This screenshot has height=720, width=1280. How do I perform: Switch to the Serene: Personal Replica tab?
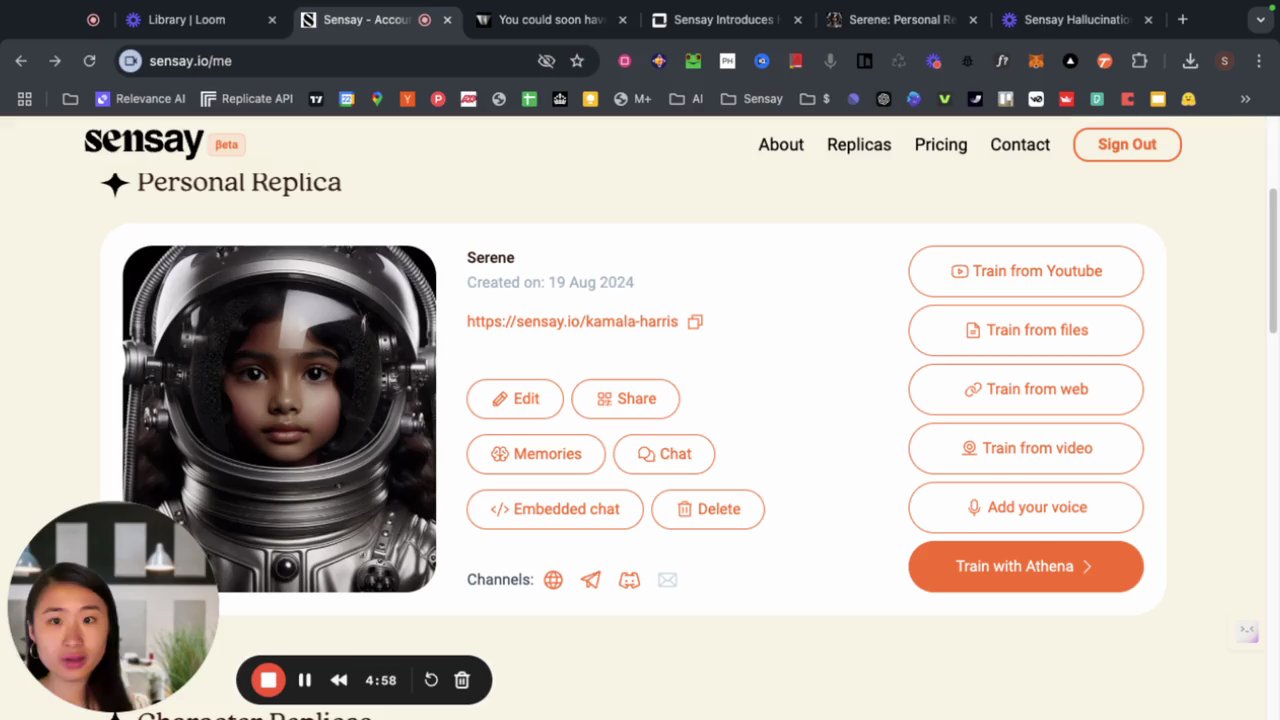(902, 19)
